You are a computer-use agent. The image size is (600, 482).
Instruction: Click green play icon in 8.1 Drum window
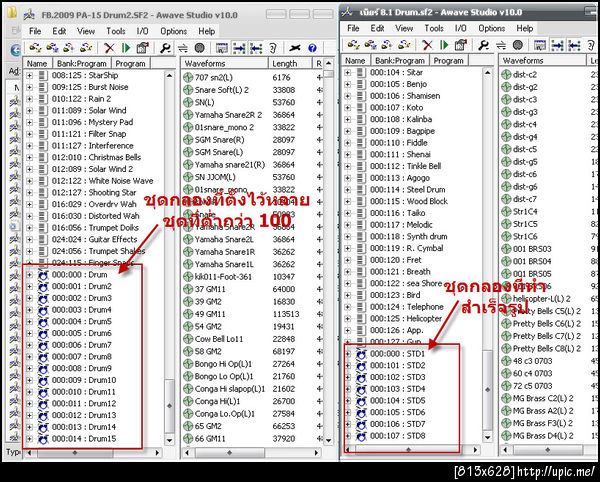pos(444,45)
